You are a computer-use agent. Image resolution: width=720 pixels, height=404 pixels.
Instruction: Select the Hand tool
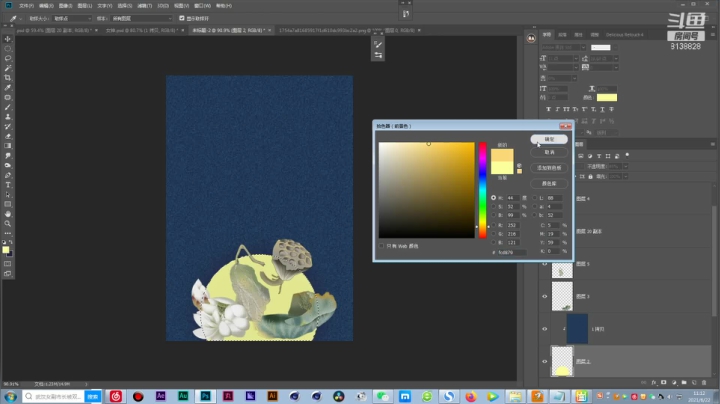[x=8, y=214]
